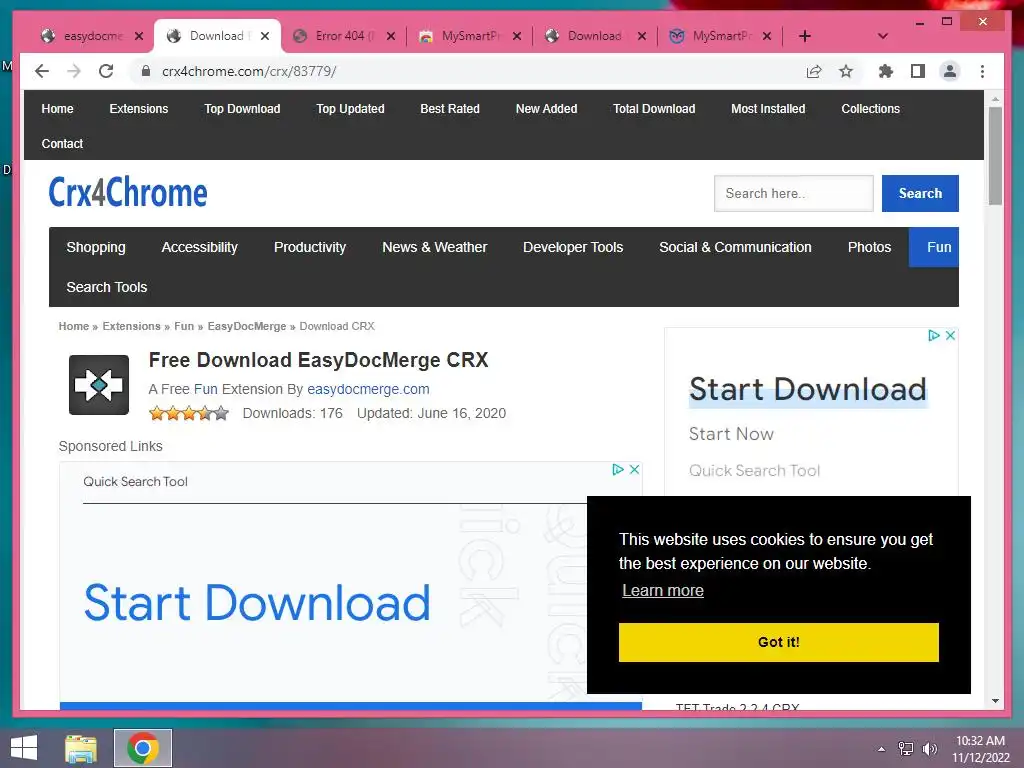Open Most Installed menu item
The image size is (1024, 768).
click(x=768, y=108)
